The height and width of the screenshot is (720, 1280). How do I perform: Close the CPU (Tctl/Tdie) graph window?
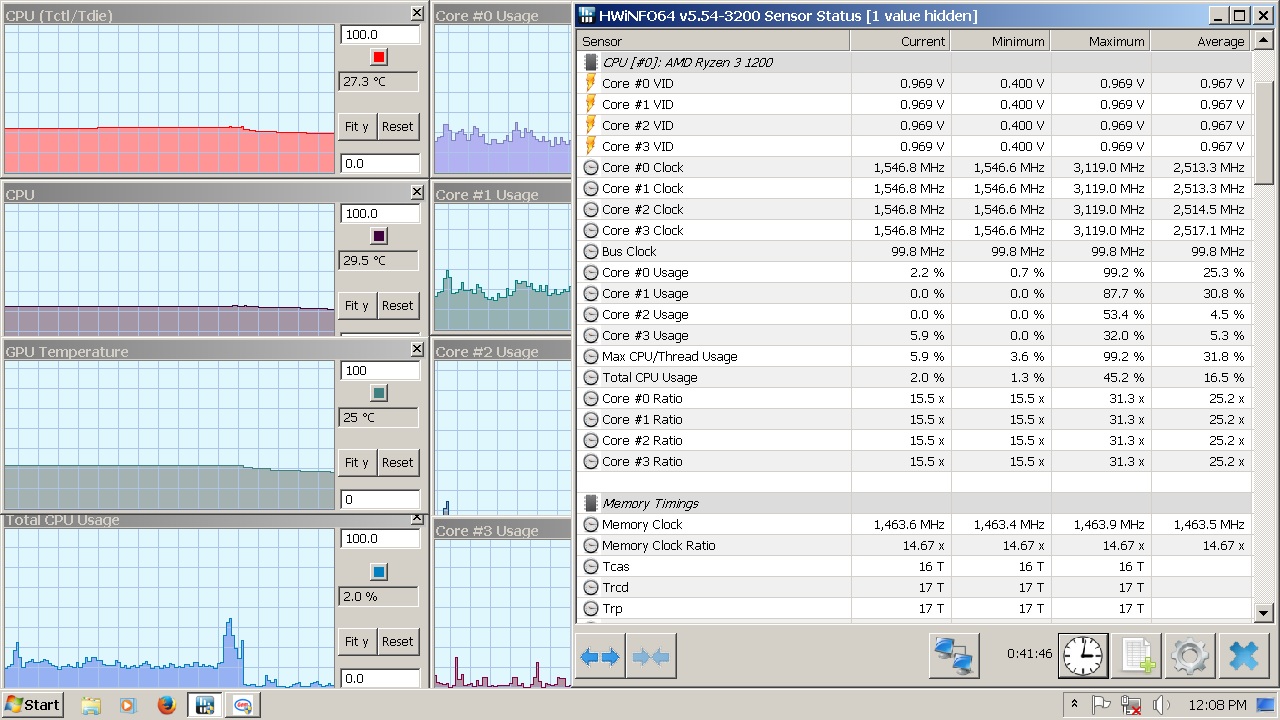(417, 13)
